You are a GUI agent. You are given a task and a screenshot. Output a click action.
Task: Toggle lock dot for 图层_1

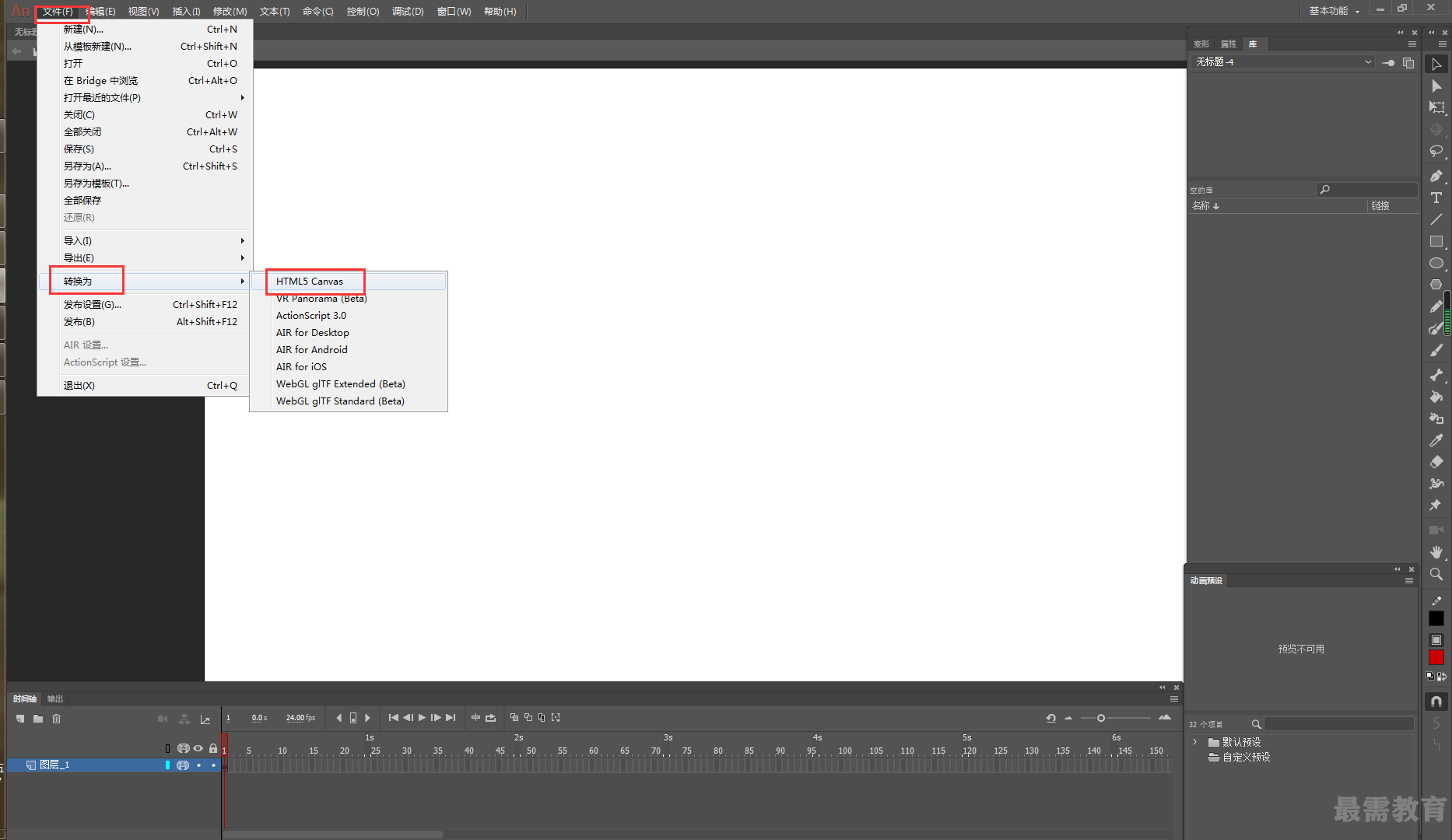click(213, 765)
